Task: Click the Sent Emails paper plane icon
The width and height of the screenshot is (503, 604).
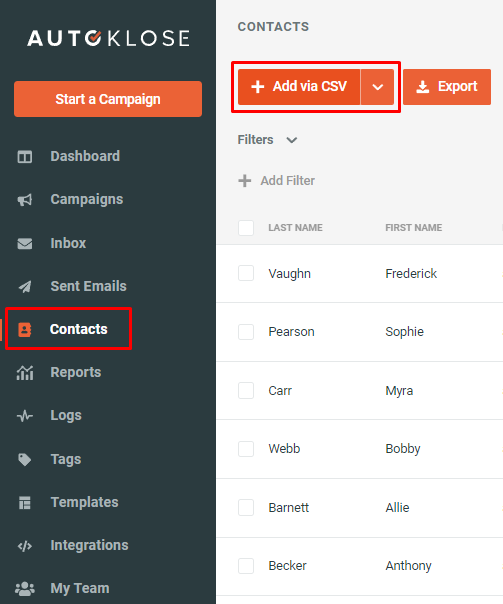Action: (25, 287)
